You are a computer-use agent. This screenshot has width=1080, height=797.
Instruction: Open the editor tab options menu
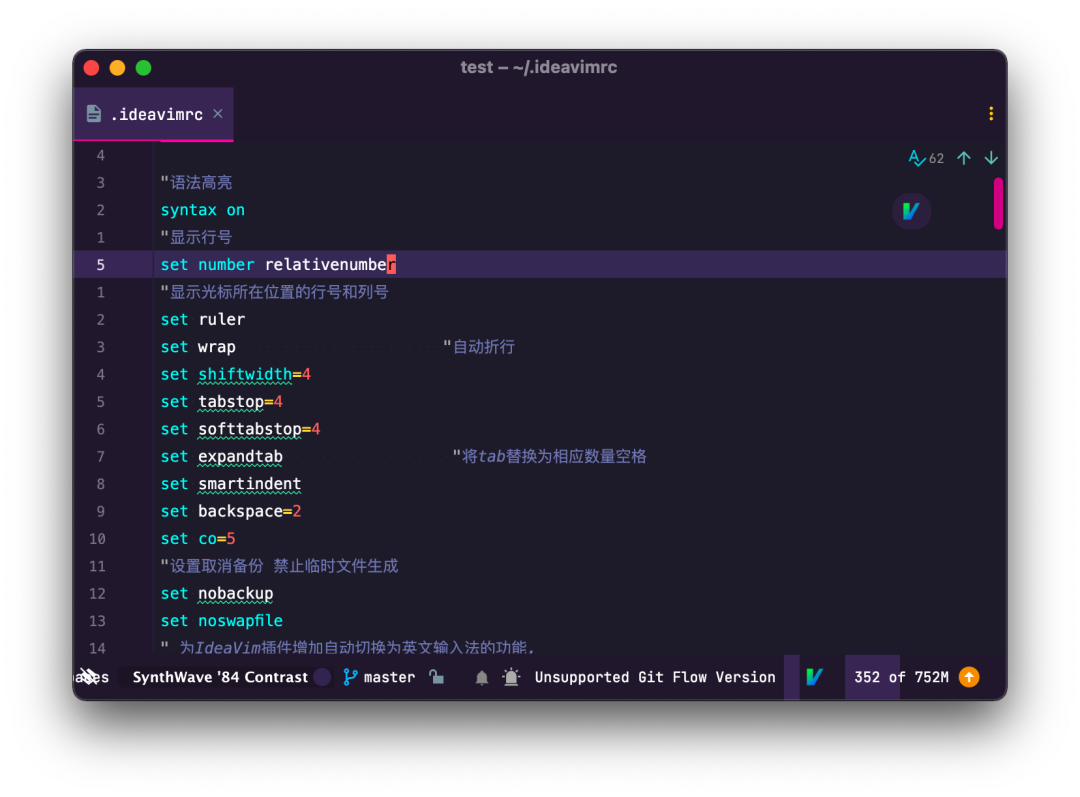(x=990, y=114)
